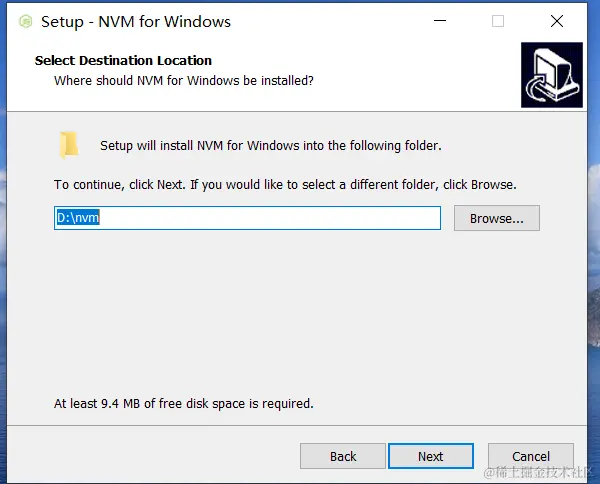Click the installer computer icon

coord(550,75)
